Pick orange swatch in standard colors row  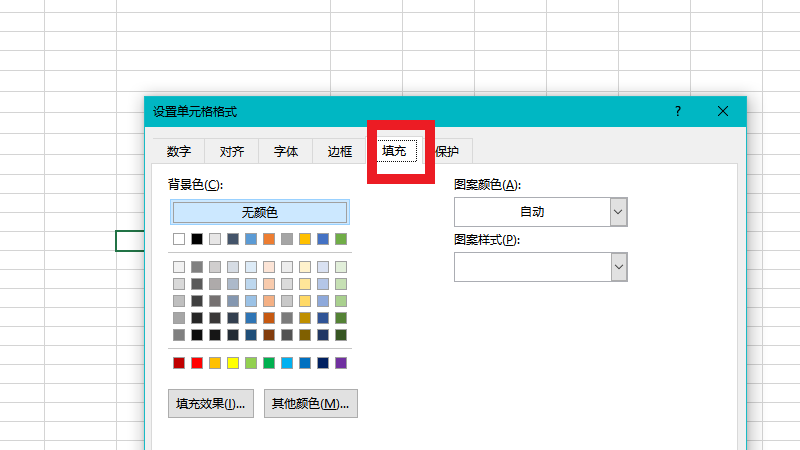point(215,363)
